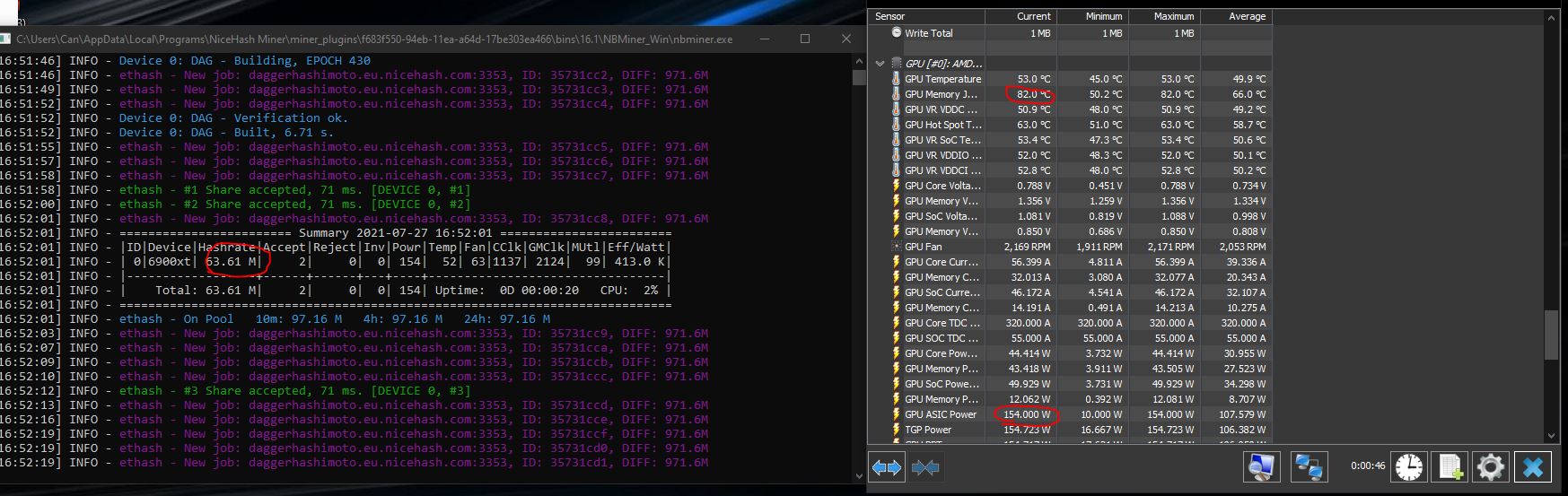Click the fan icon beside GPU Fan
The height and width of the screenshot is (496, 1568).
click(x=896, y=247)
